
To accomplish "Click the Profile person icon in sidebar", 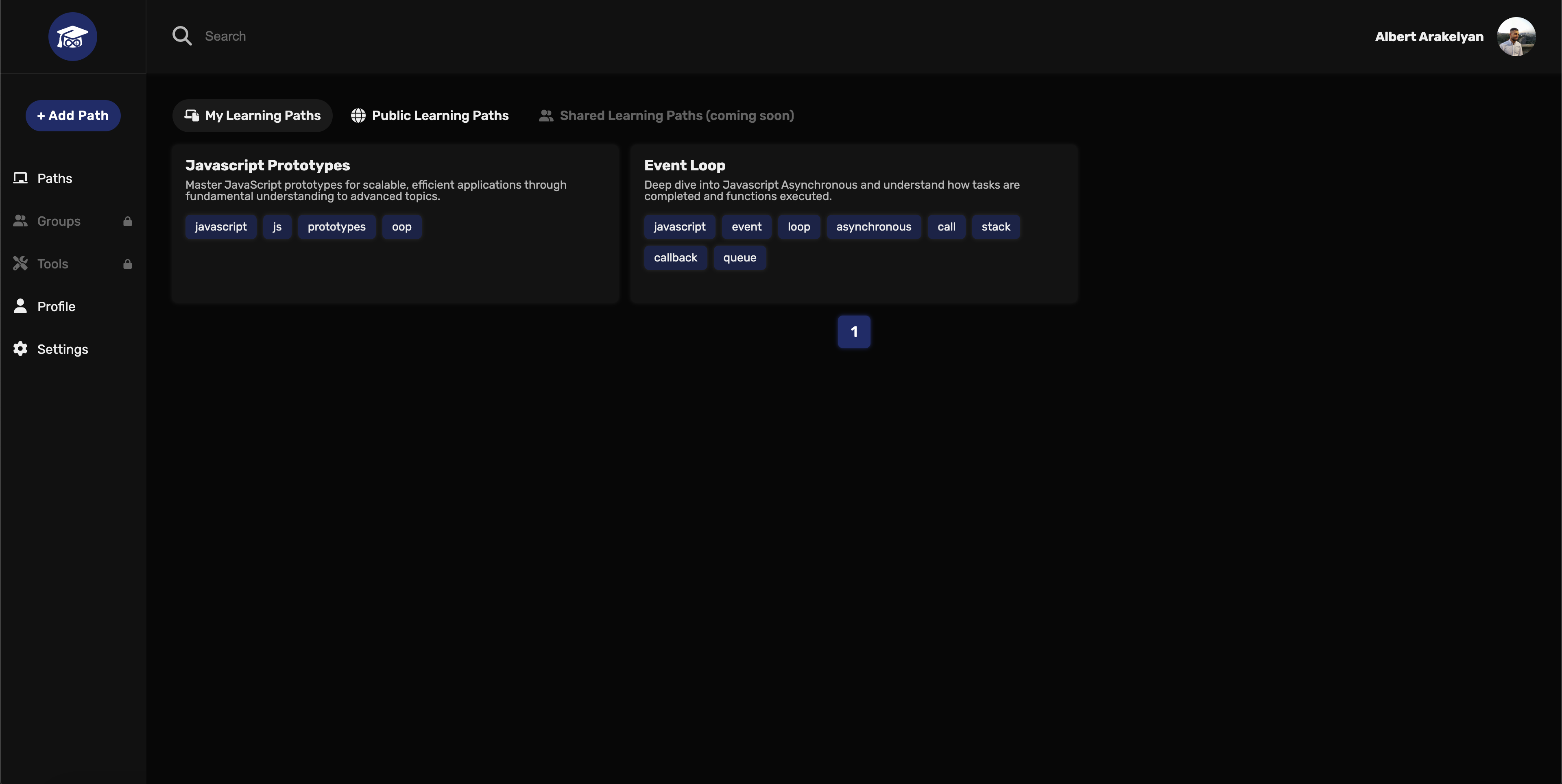I will (21, 306).
